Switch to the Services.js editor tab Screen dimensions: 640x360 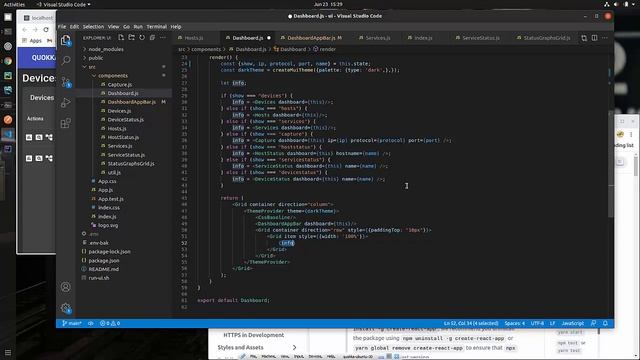[378, 38]
